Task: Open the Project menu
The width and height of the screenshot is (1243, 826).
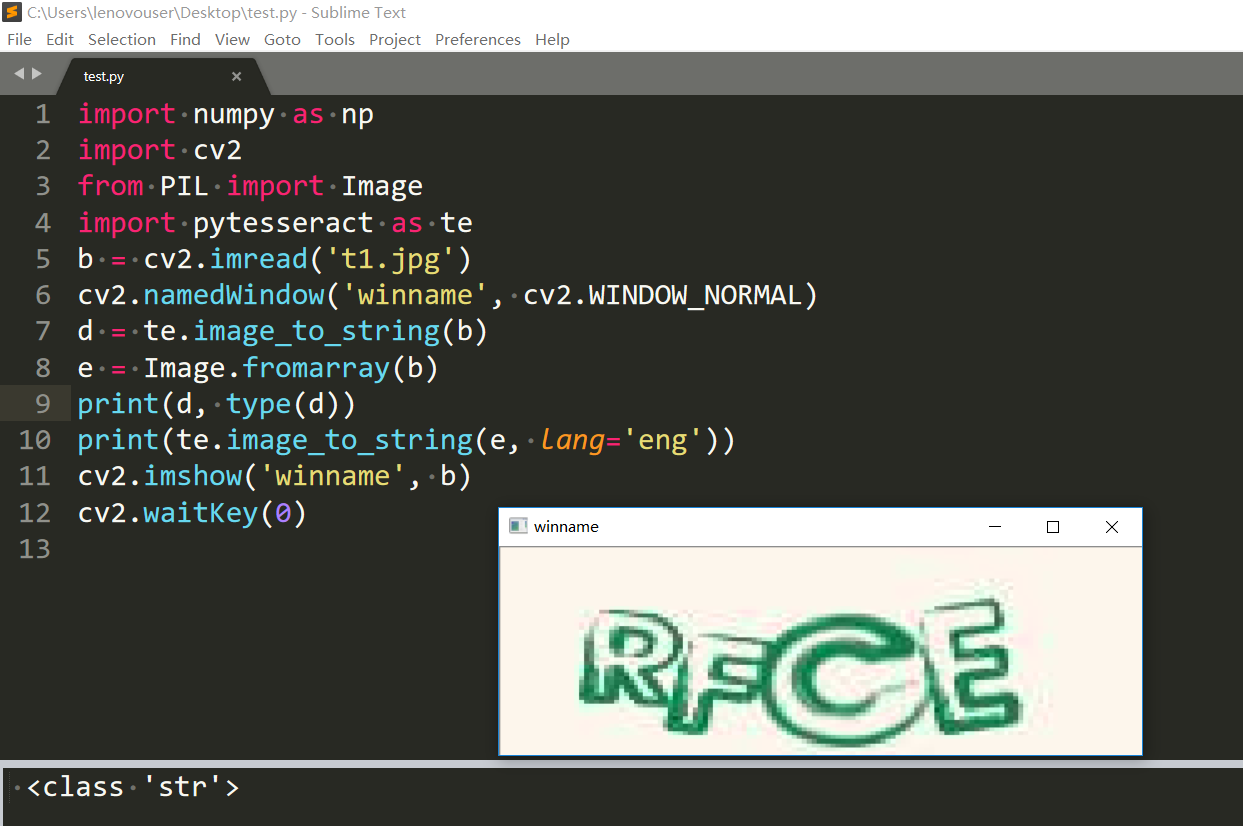Action: (x=395, y=39)
